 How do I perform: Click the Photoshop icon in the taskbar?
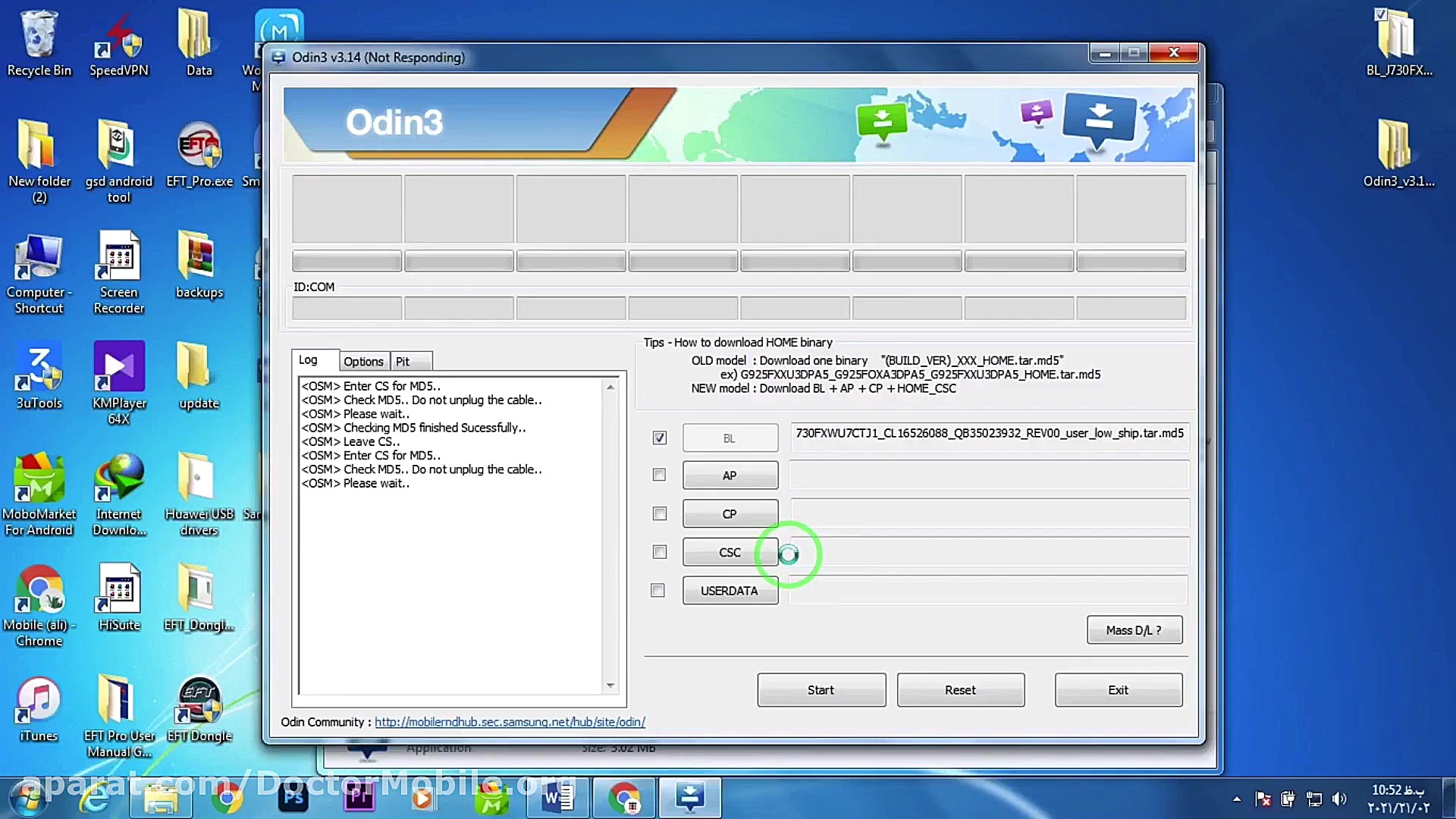pos(293,797)
